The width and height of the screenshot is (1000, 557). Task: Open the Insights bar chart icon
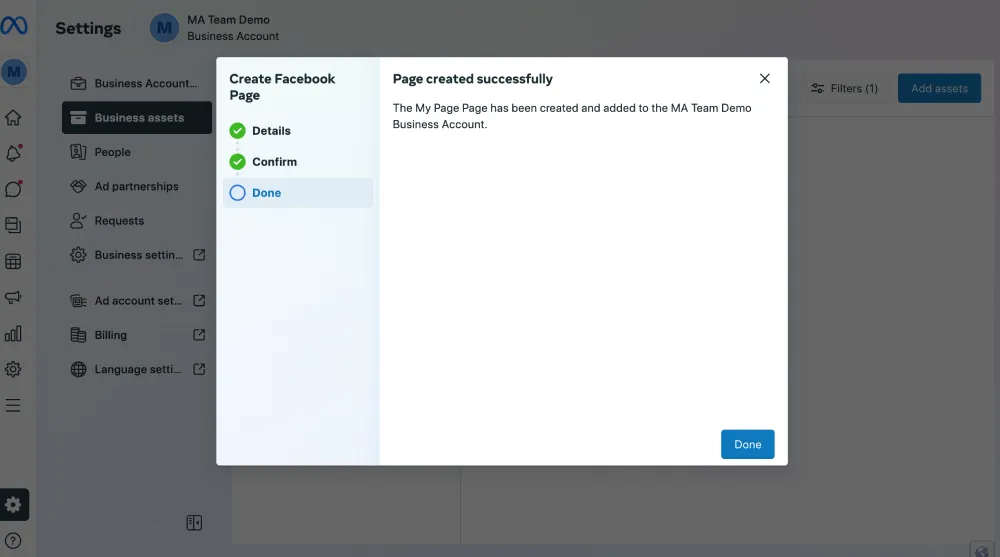(13, 334)
